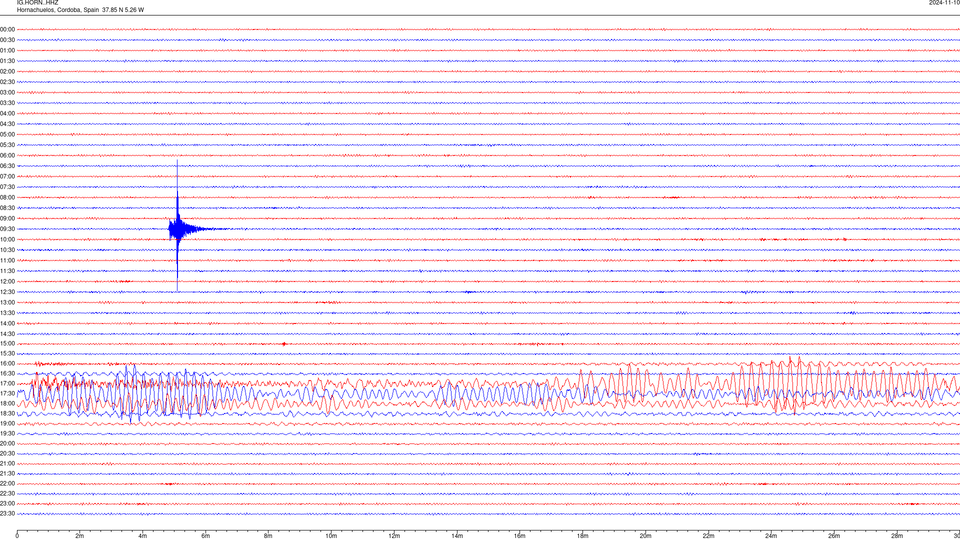Choose the 23:00 row label
The image size is (960, 540).
point(7,504)
